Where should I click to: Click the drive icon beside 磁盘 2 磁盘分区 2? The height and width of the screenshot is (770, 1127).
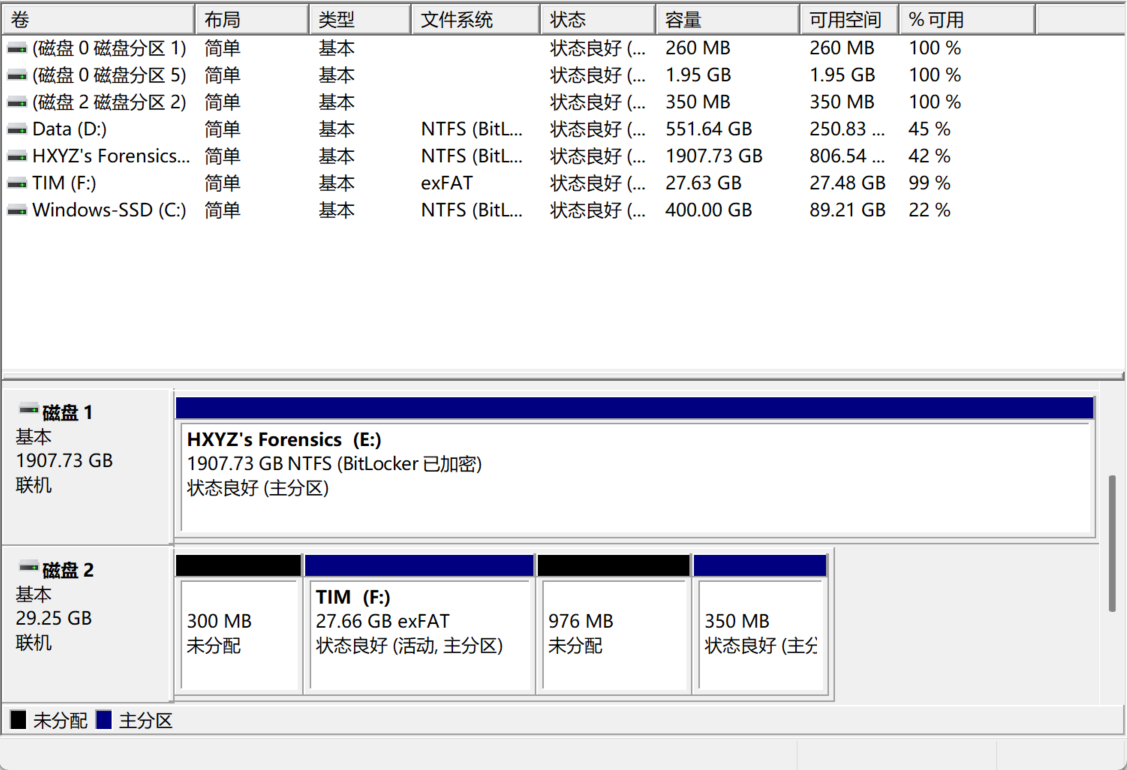pos(17,103)
